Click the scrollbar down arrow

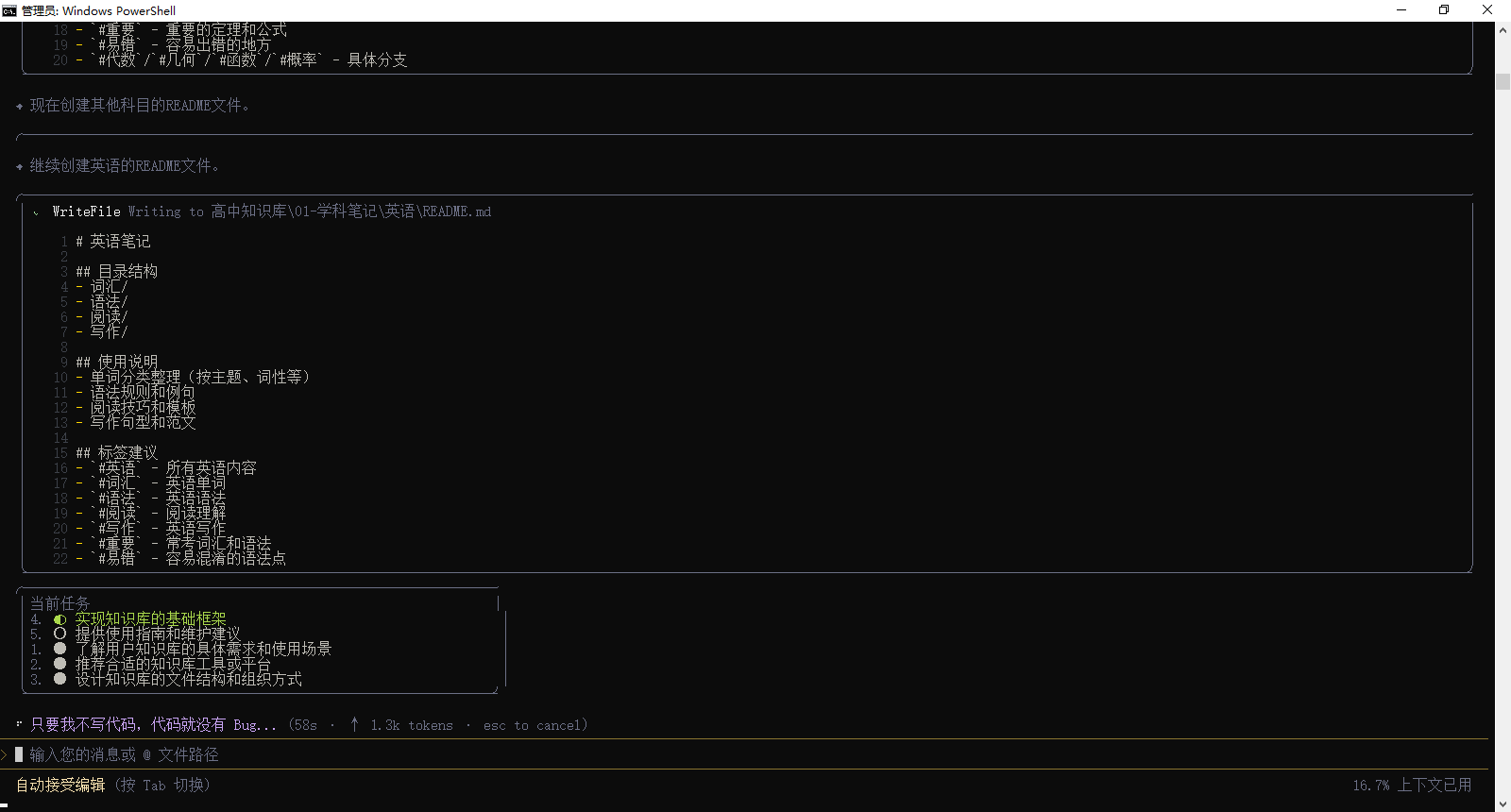[x=1503, y=804]
